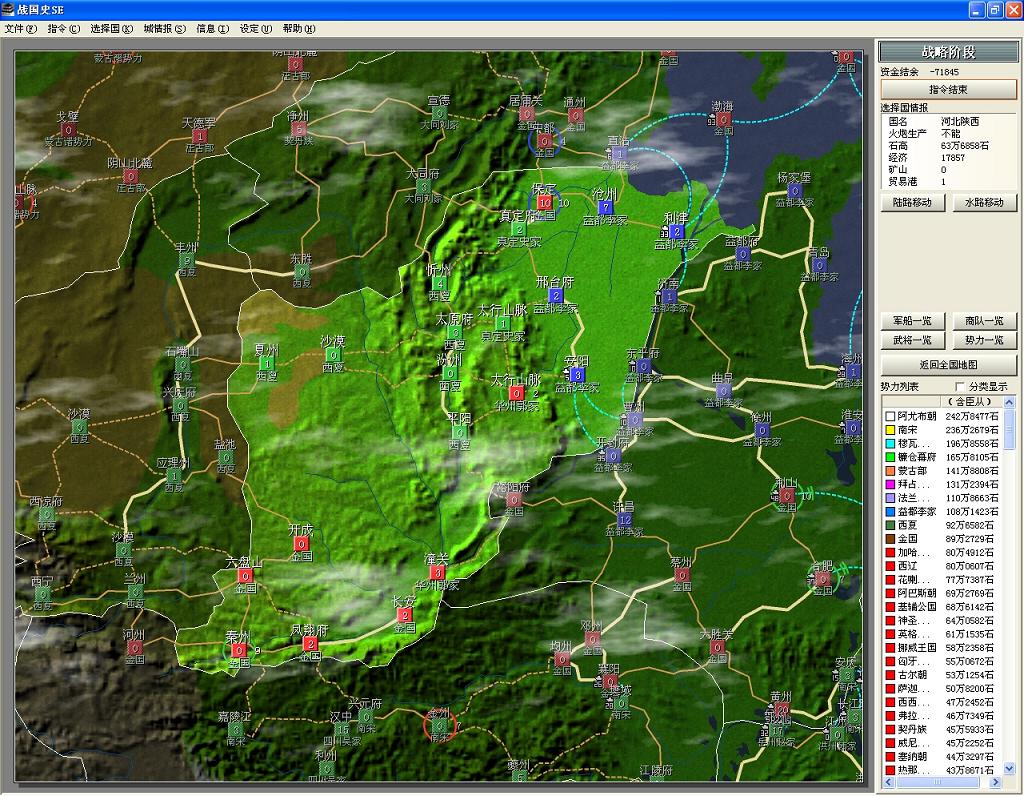This screenshot has height=796, width=1024.
Task: Click the 安阳 city marker on map
Action: click(x=577, y=375)
